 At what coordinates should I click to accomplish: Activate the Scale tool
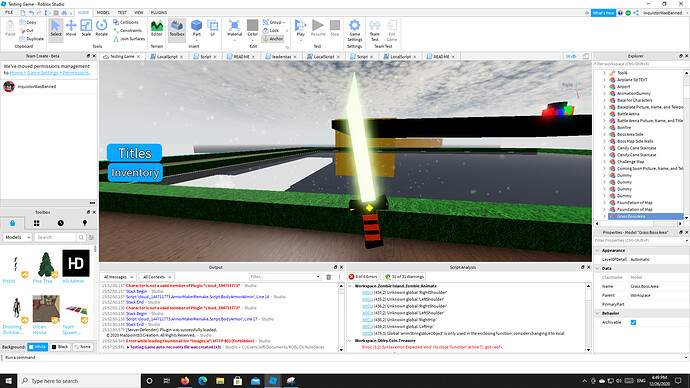point(86,29)
